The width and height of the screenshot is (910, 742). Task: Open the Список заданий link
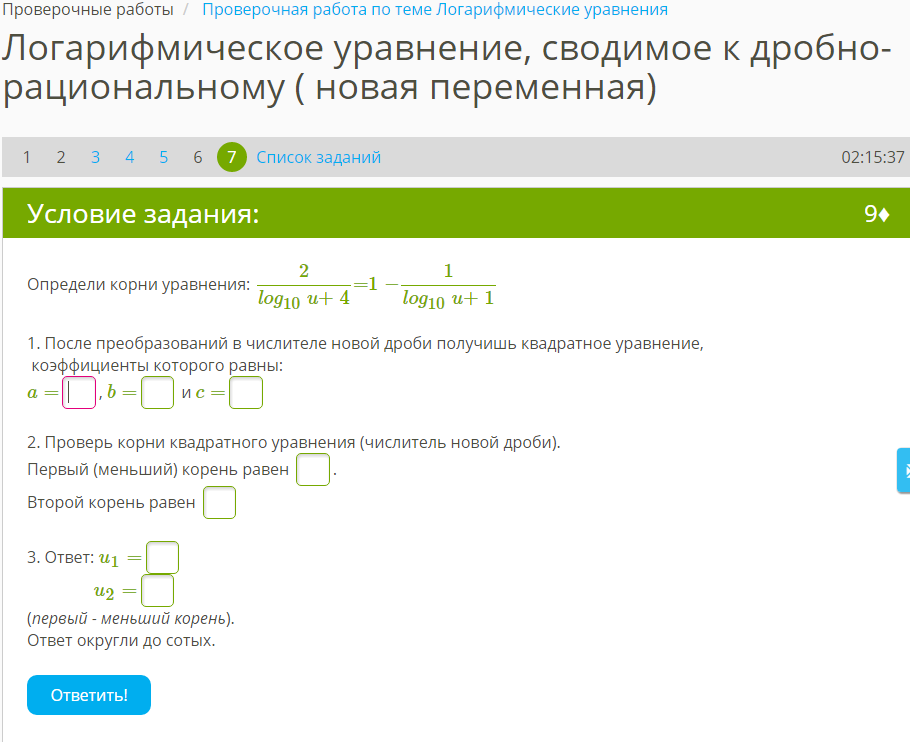318,157
